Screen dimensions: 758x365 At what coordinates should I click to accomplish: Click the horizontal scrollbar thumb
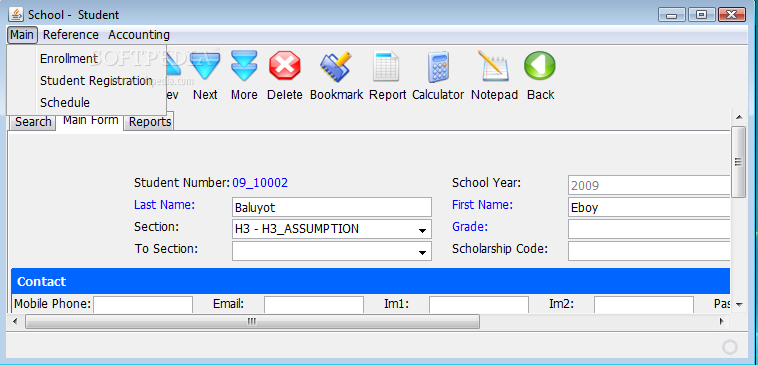point(252,321)
